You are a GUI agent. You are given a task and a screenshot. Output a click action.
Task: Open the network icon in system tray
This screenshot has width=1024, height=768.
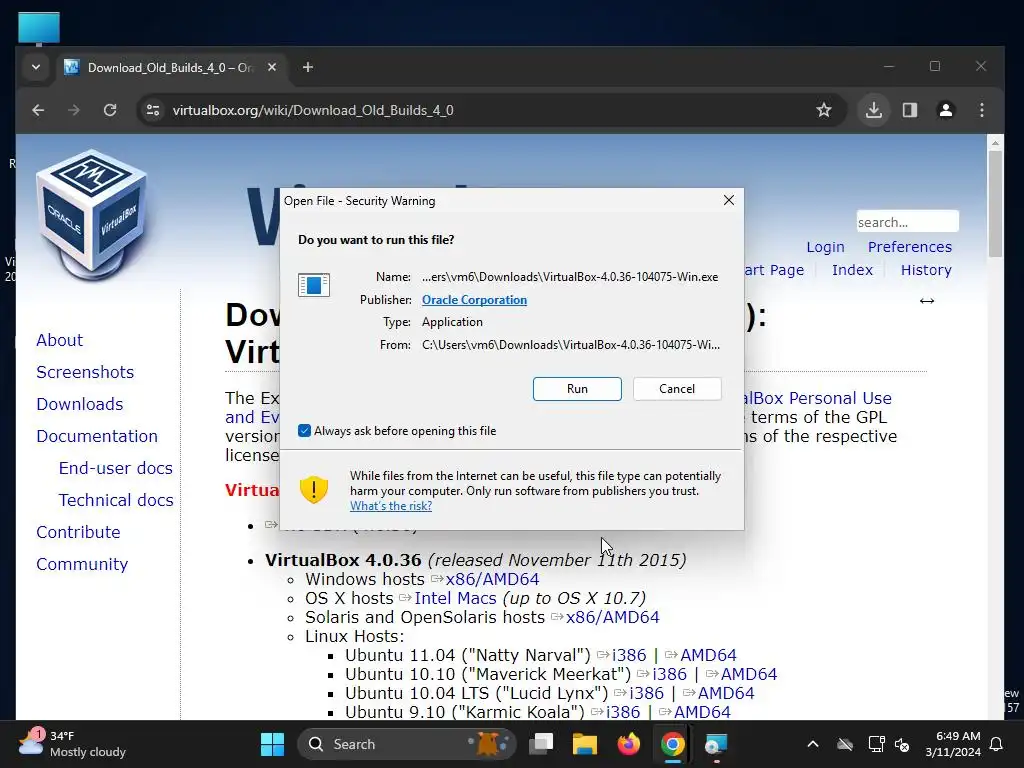pos(876,744)
